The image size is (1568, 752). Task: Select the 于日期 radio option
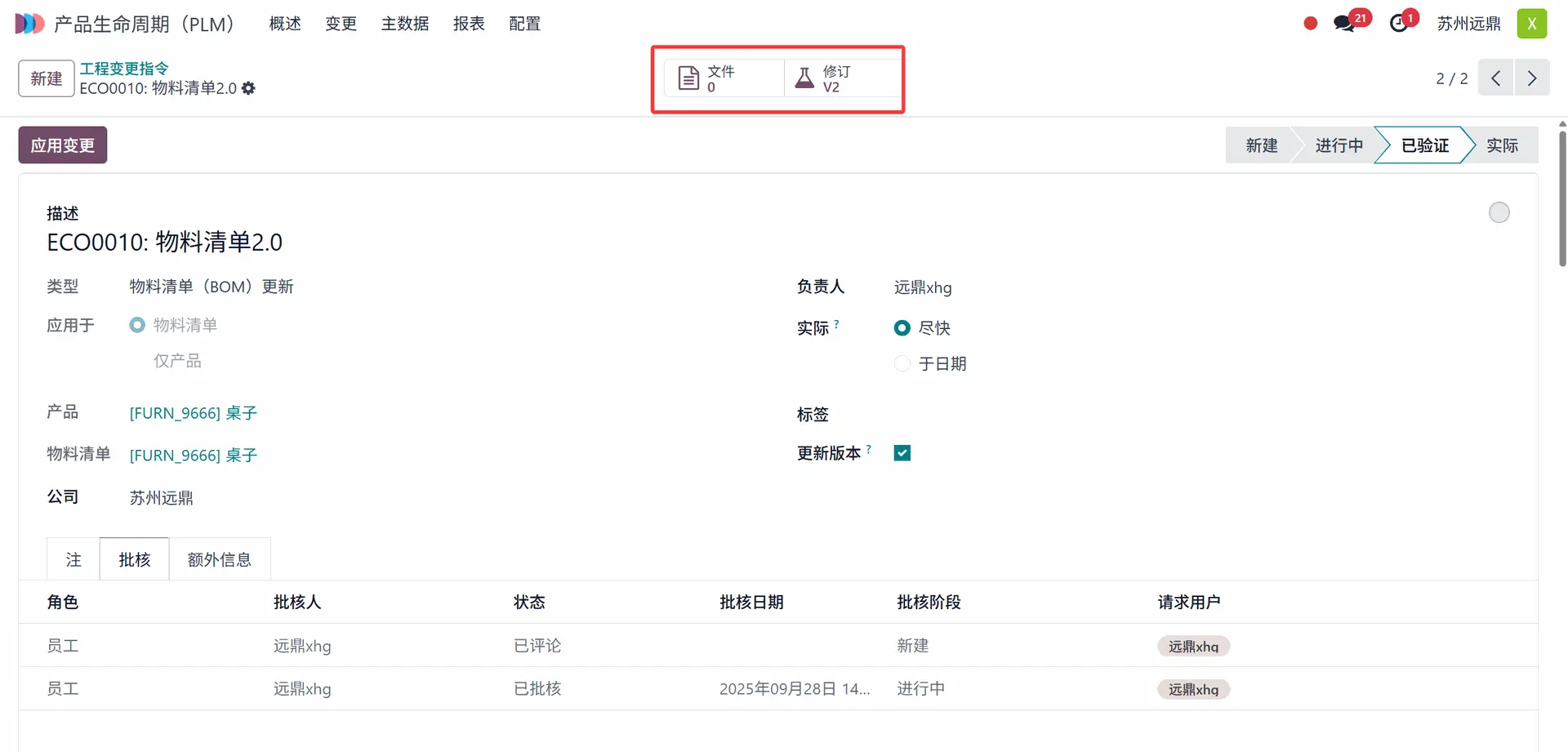[x=902, y=364]
